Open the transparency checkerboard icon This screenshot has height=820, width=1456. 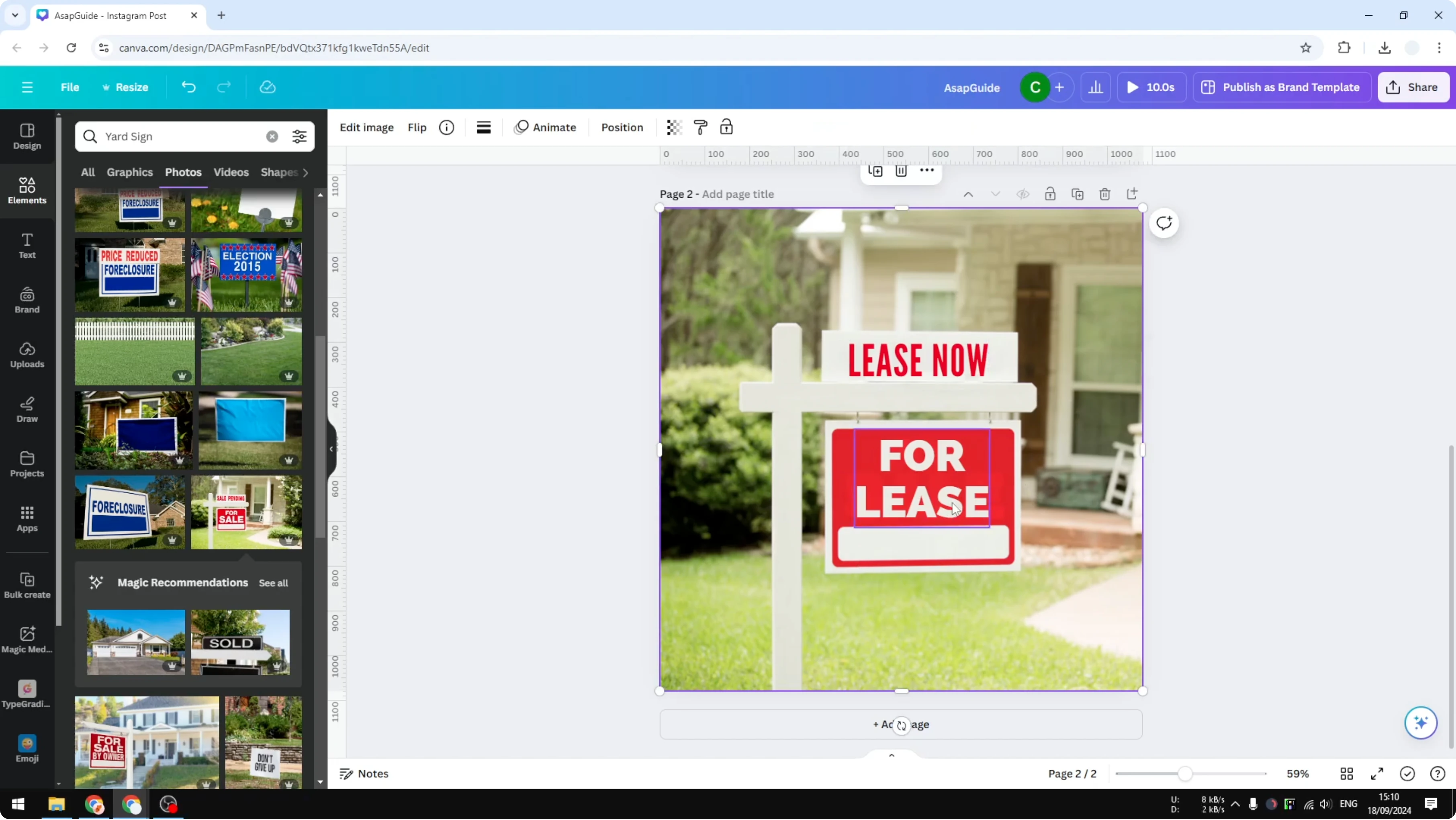point(674,127)
